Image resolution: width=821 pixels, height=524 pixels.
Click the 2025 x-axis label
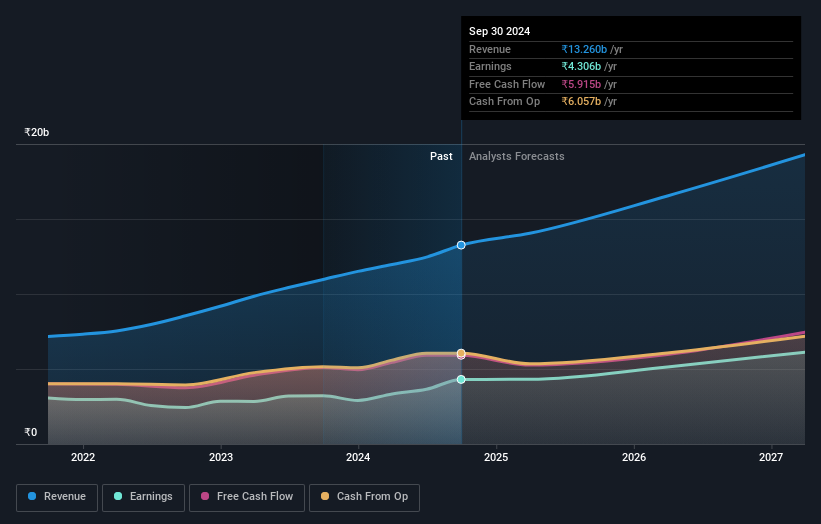(x=496, y=458)
